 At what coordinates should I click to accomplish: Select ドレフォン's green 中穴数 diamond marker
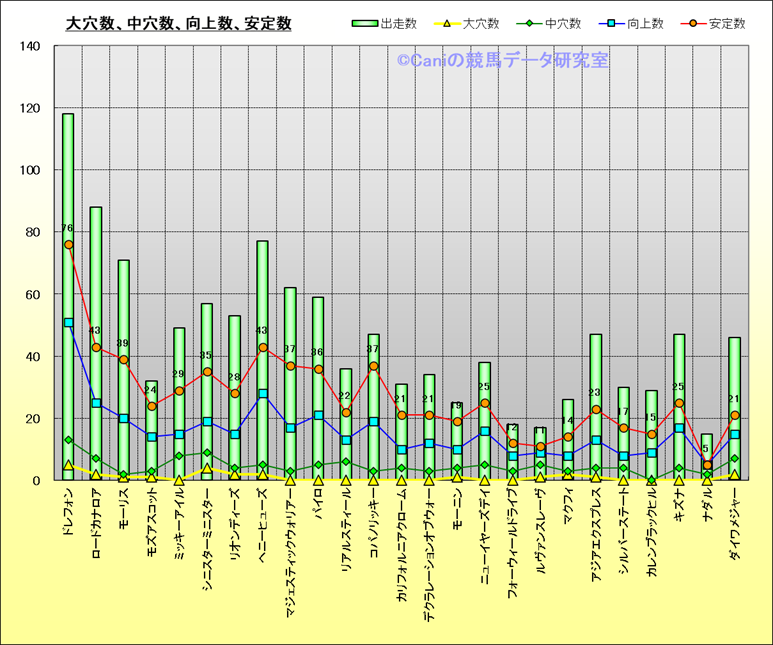68,440
